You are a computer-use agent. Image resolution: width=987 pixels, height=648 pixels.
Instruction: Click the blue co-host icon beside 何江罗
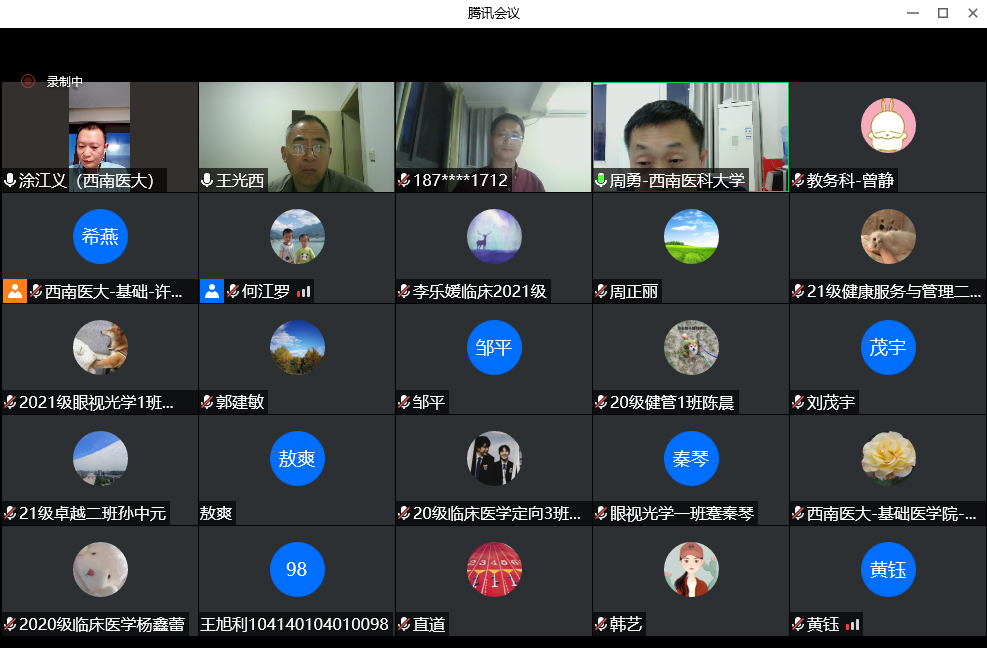tap(212, 291)
